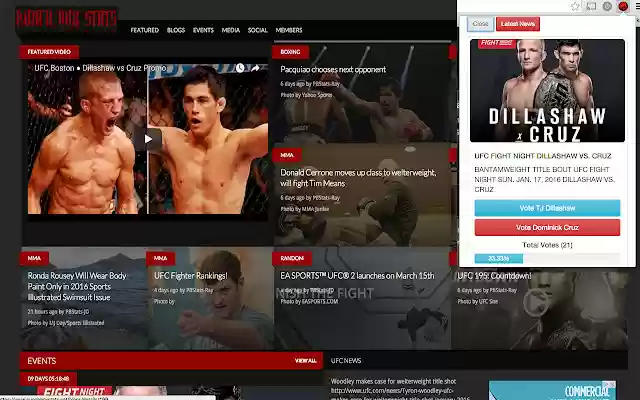Click VIEW ALL in Events bar
Viewport: 640px width, 400px height.
[x=306, y=361]
